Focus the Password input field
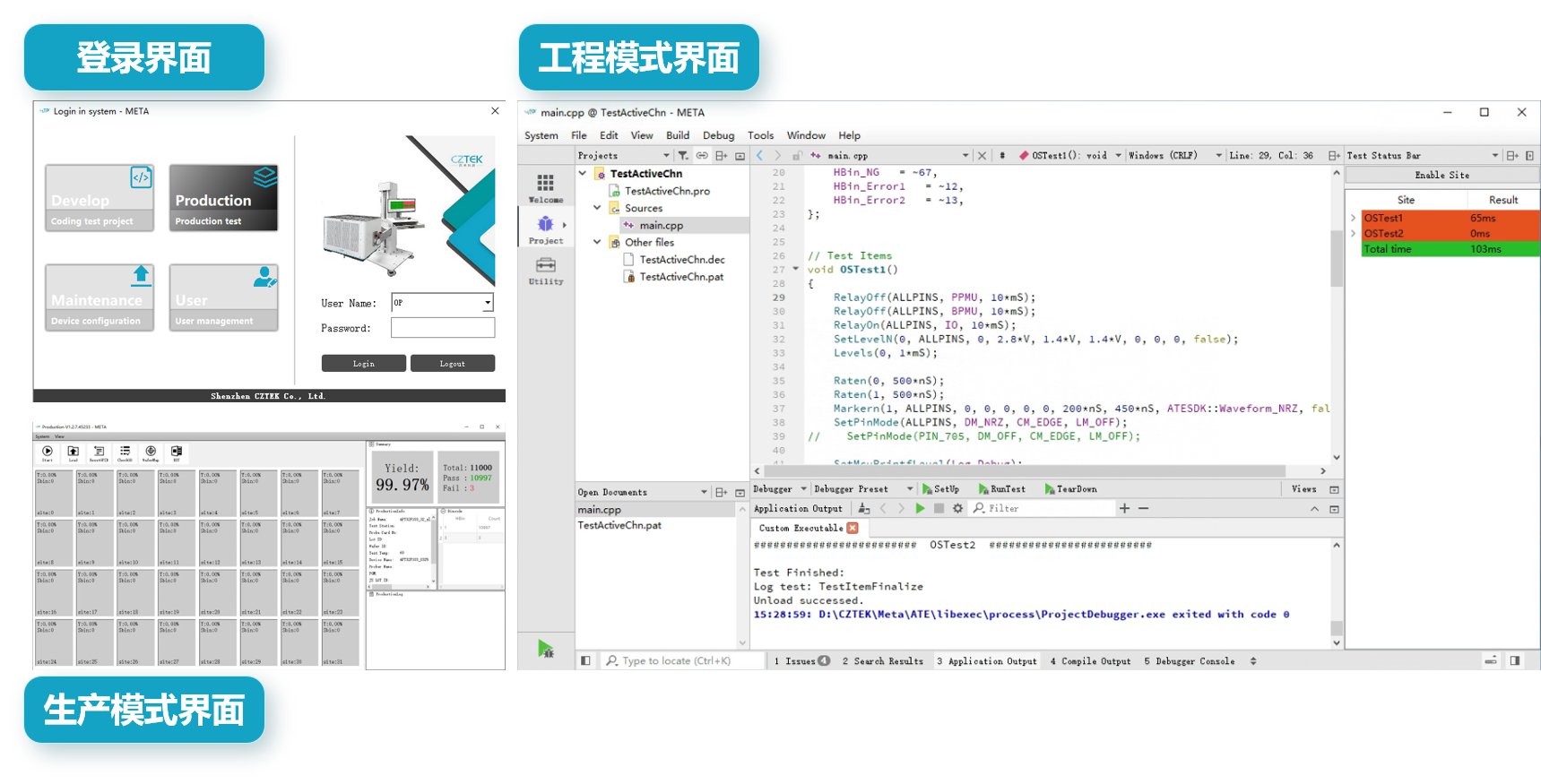The width and height of the screenshot is (1541, 784). (443, 328)
